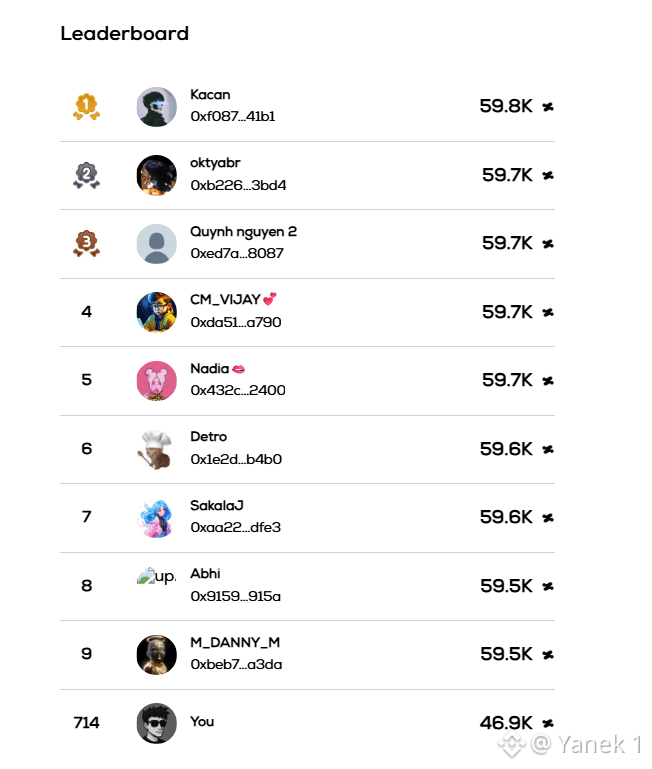Open CM_VIJAY's profile picture
The height and width of the screenshot is (769, 652).
coord(156,312)
